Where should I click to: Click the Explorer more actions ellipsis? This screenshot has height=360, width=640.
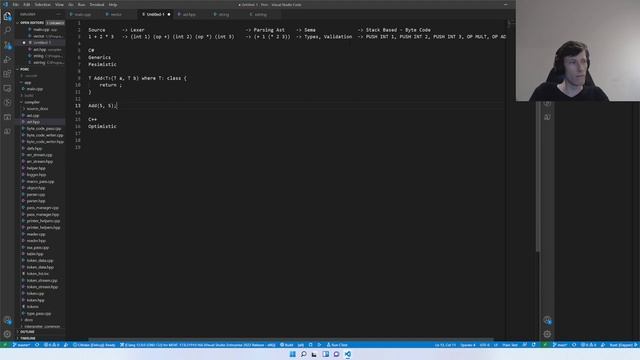pyautogui.click(x=58, y=14)
